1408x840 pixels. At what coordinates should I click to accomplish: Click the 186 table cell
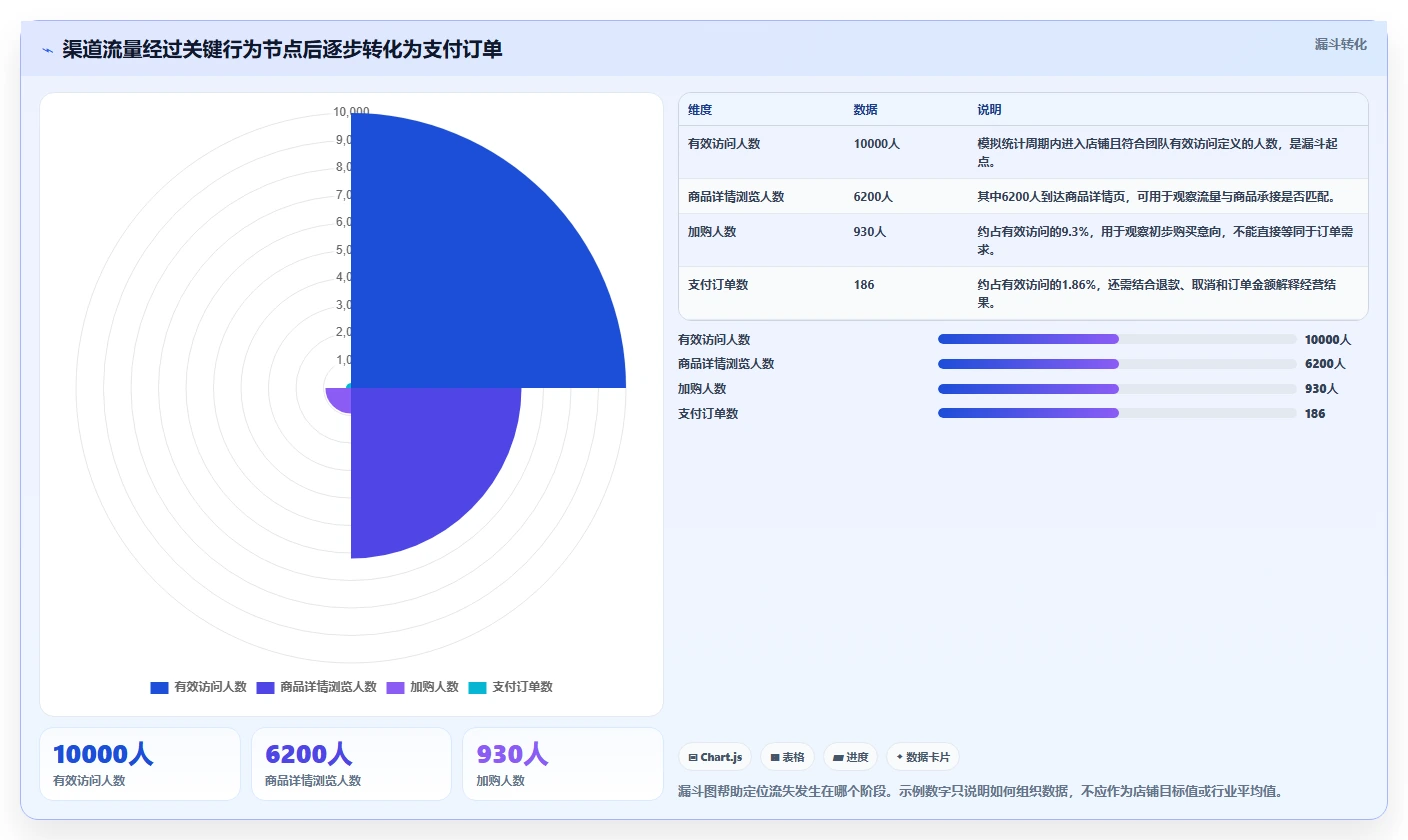(x=864, y=285)
